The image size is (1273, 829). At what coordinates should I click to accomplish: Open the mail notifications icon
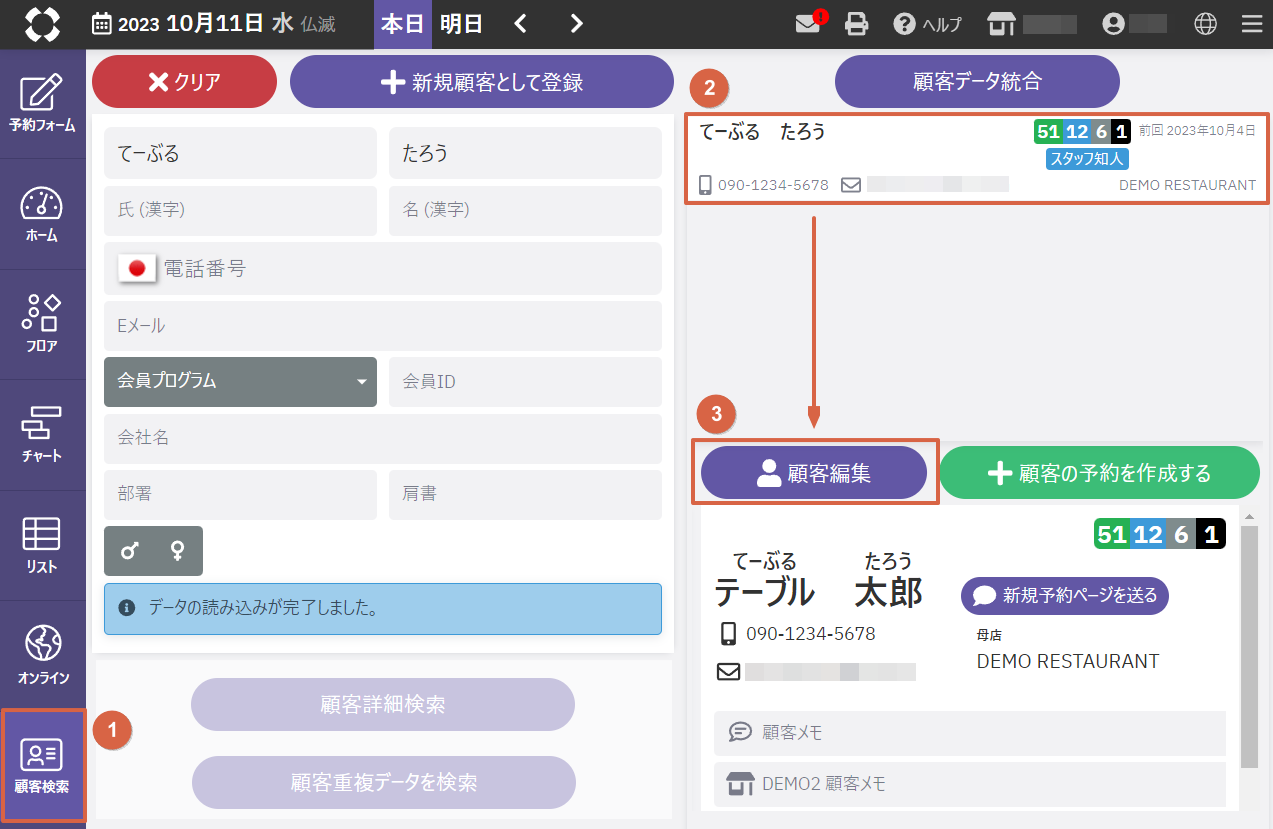809,24
